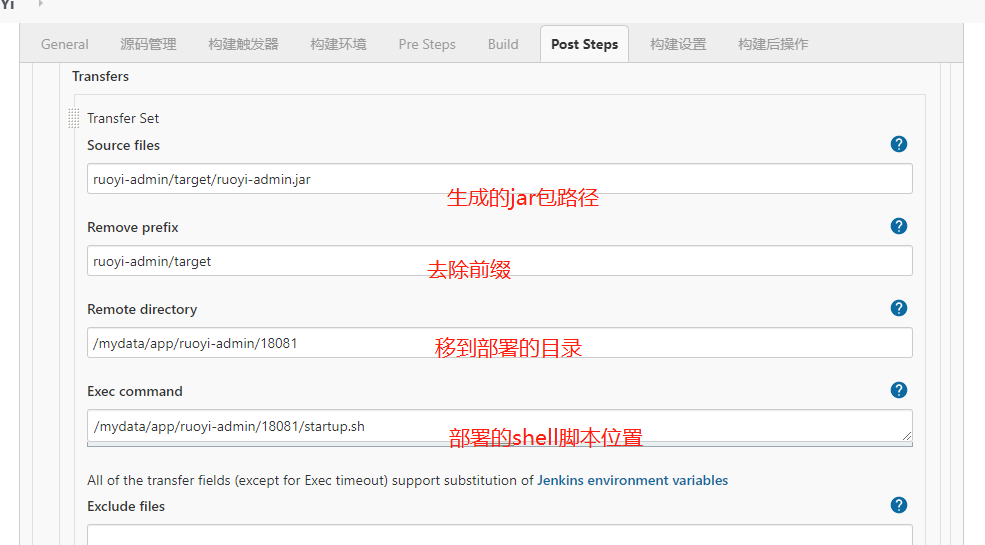Click the Transfer Set label
Image resolution: width=985 pixels, height=545 pixels.
pyautogui.click(x=123, y=118)
